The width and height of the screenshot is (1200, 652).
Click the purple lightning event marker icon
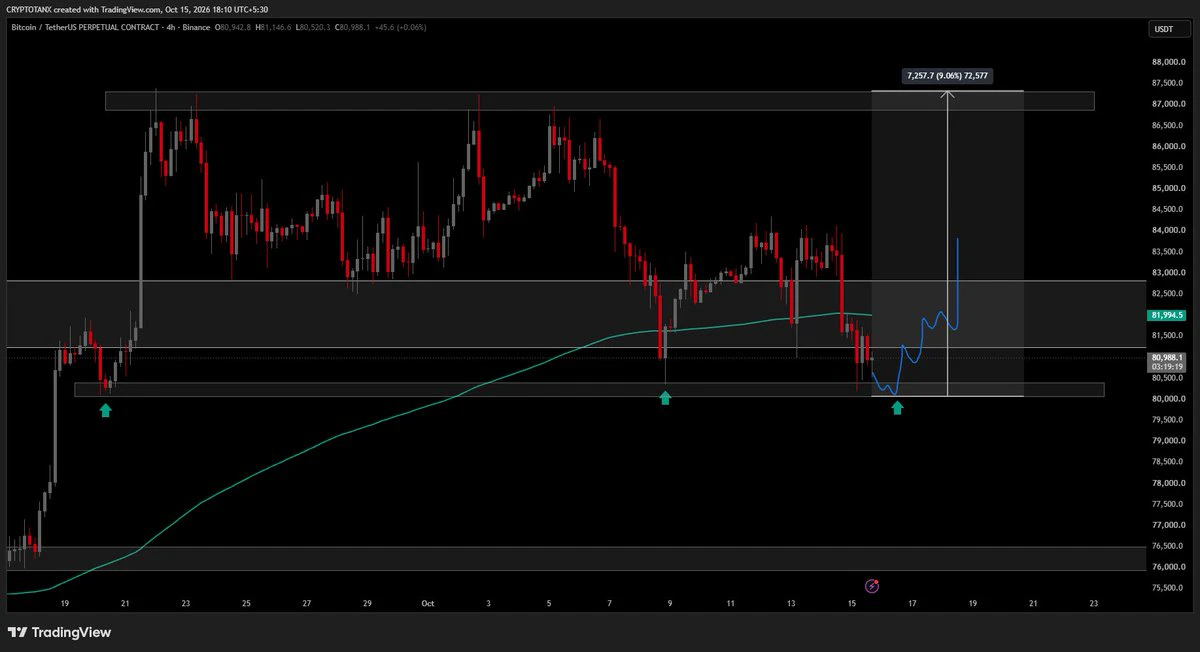[871, 585]
